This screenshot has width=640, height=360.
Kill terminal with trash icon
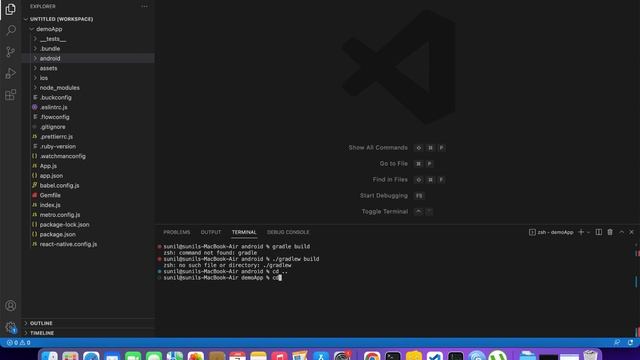coord(610,232)
